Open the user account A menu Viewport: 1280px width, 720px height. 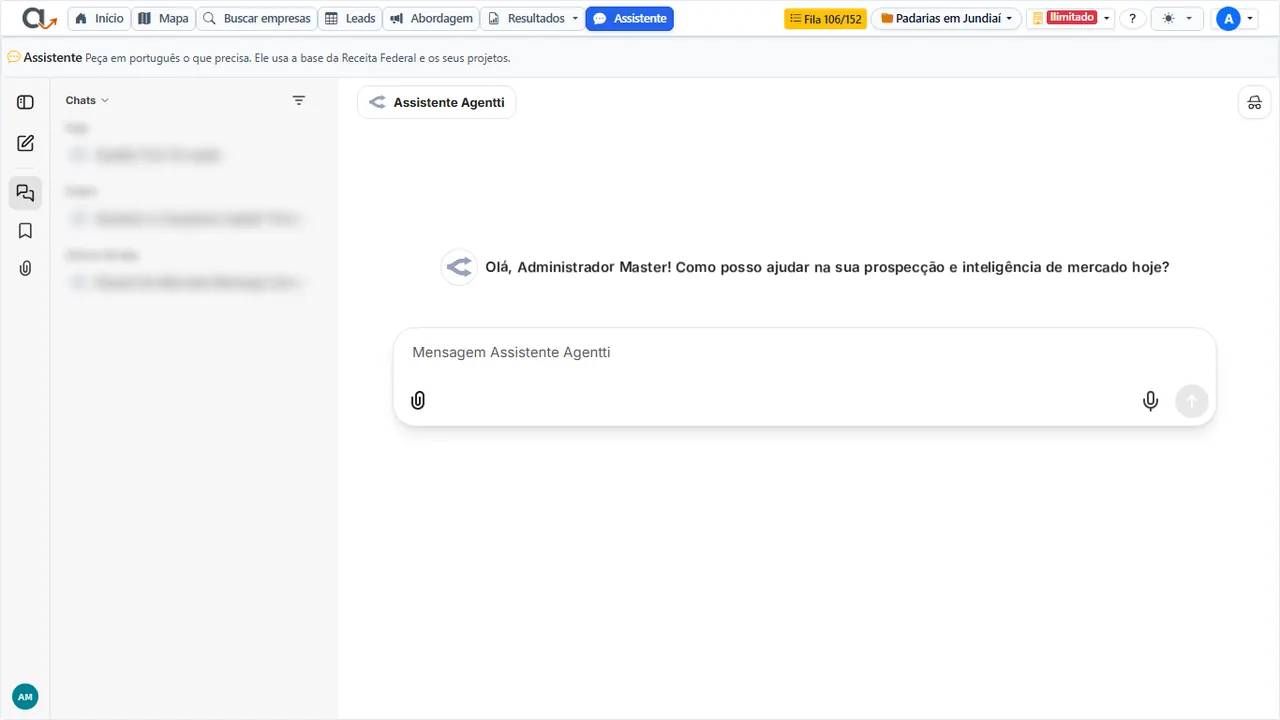[x=1234, y=19]
